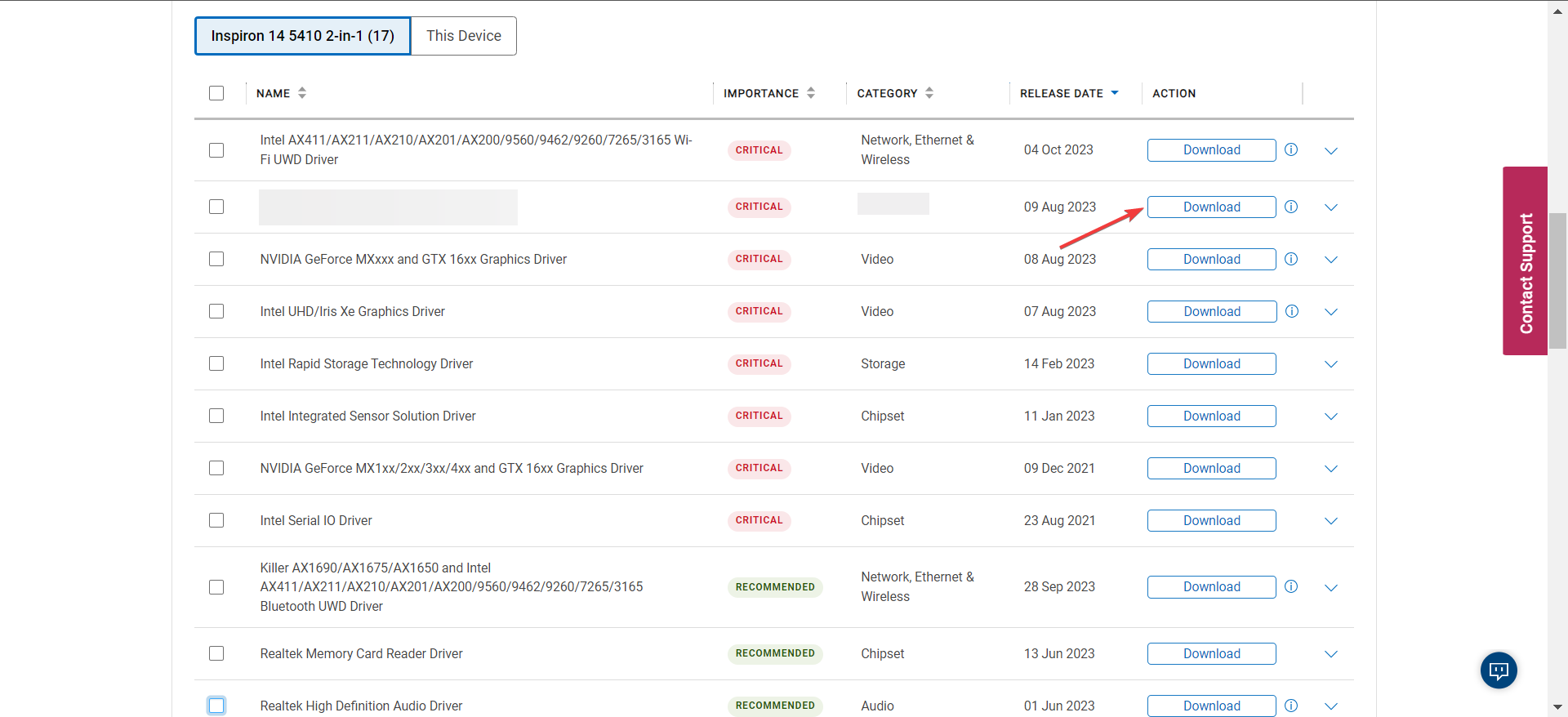
Task: Click RECOMMENDED badge on Realtek Memory Card row
Action: (775, 653)
